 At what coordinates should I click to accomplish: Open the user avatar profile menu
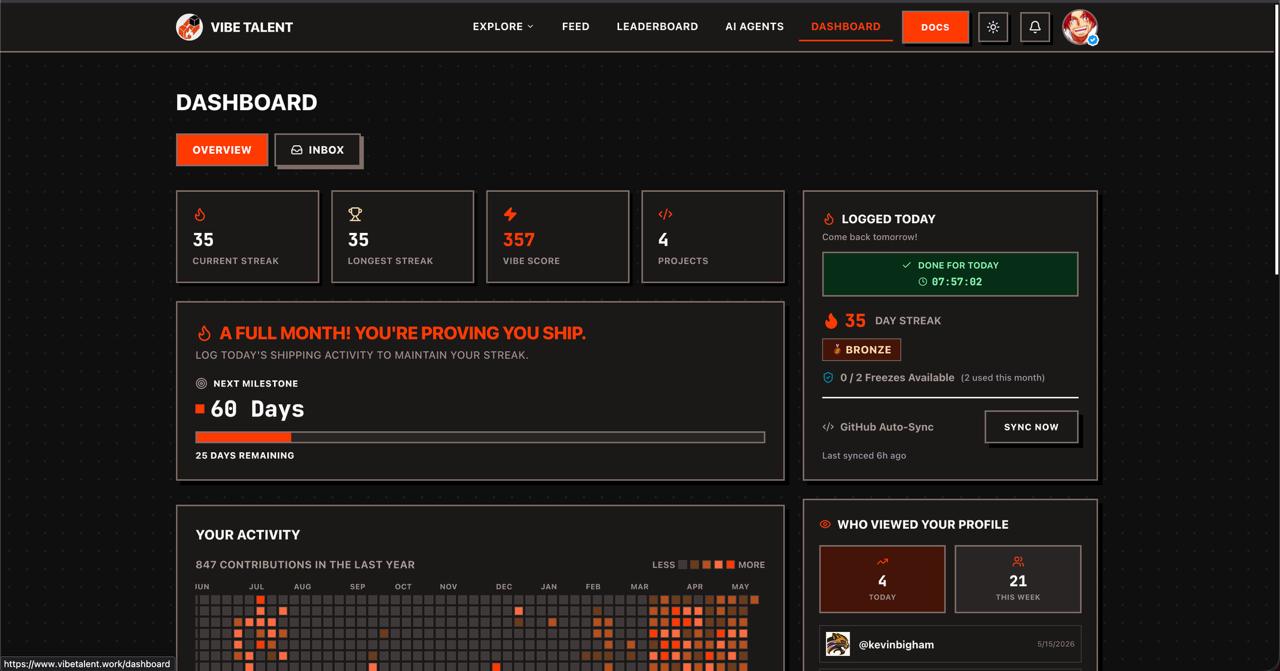tap(1080, 27)
